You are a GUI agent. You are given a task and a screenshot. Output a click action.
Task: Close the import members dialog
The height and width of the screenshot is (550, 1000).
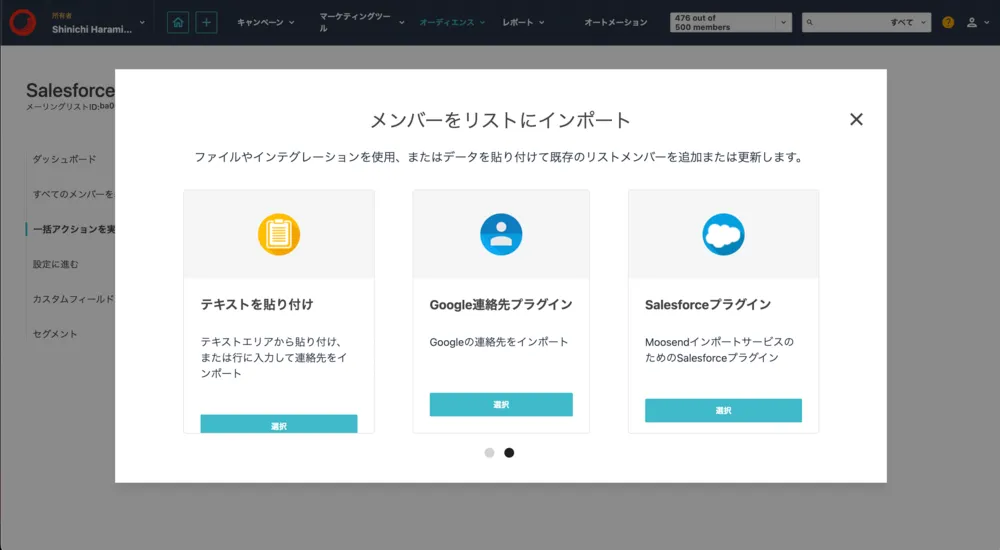point(856,119)
